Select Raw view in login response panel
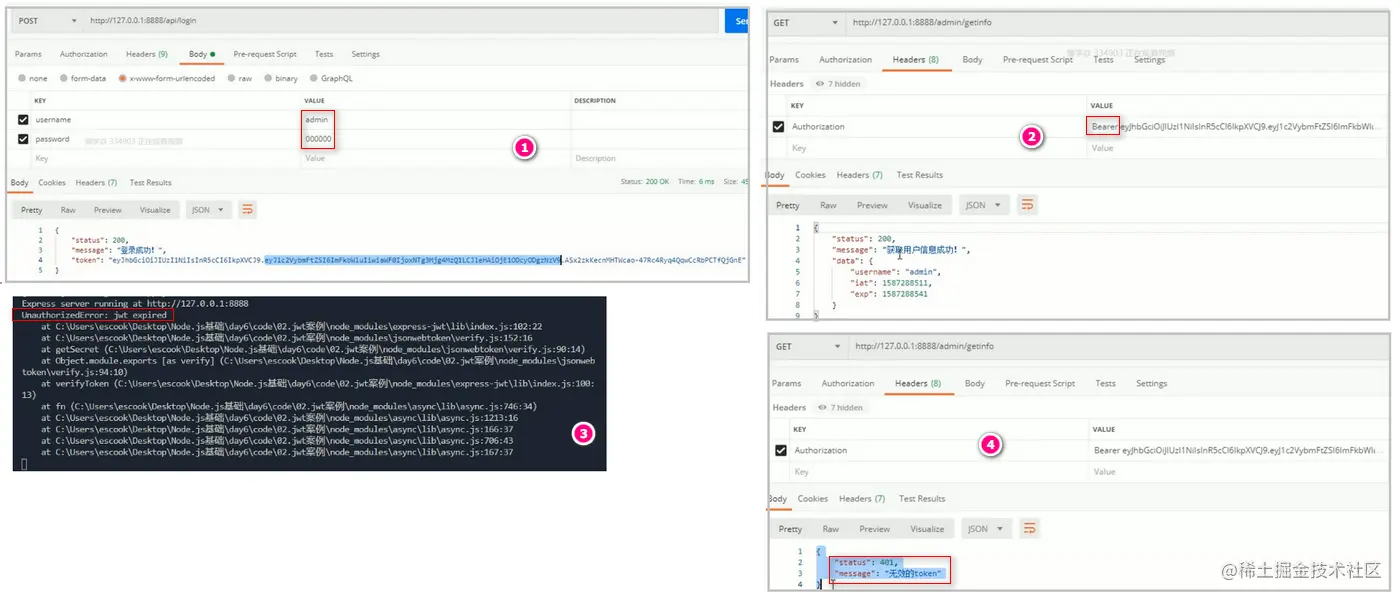Image resolution: width=1400 pixels, height=599 pixels. tap(68, 210)
